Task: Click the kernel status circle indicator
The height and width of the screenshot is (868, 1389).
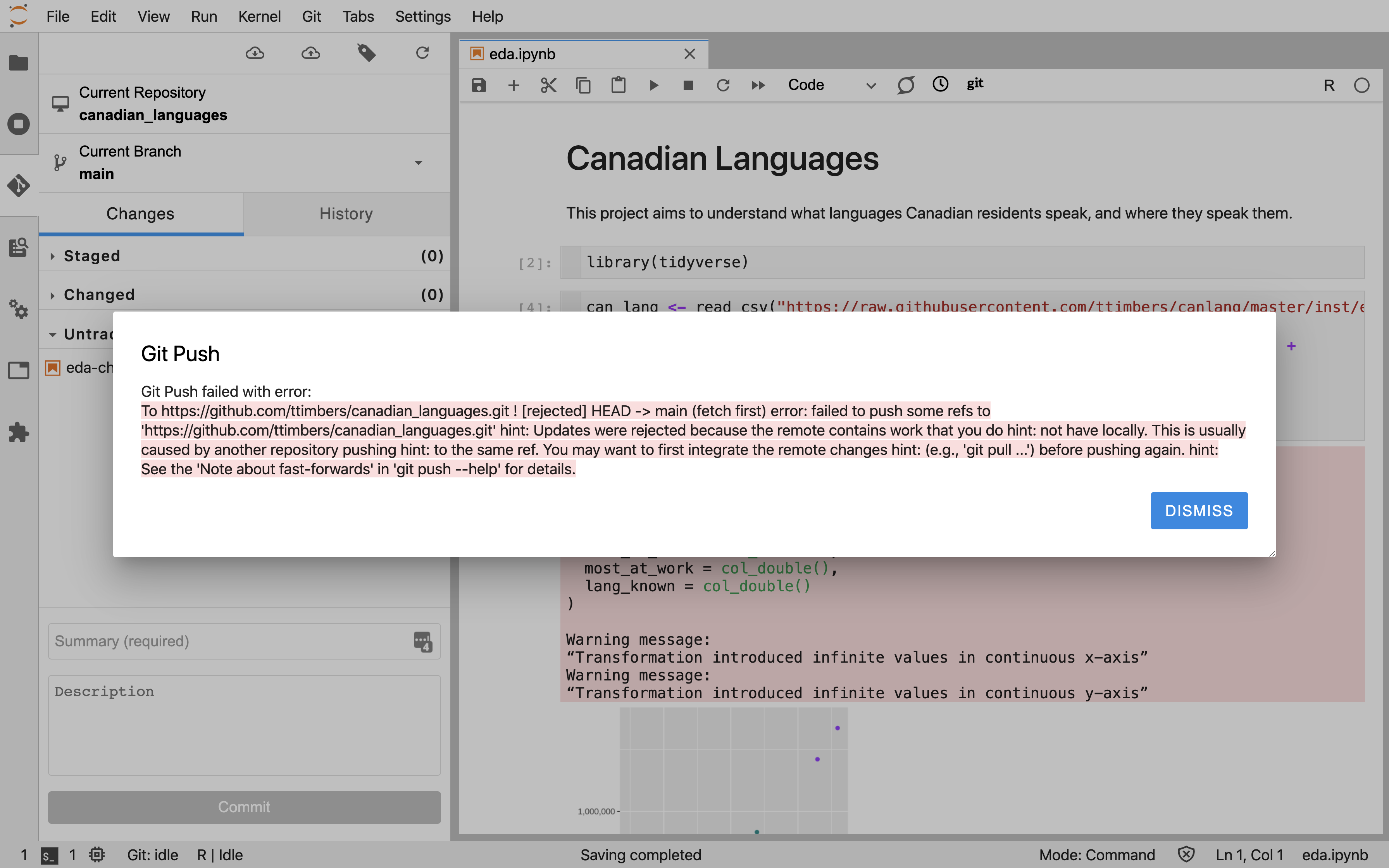Action: coord(1361,86)
